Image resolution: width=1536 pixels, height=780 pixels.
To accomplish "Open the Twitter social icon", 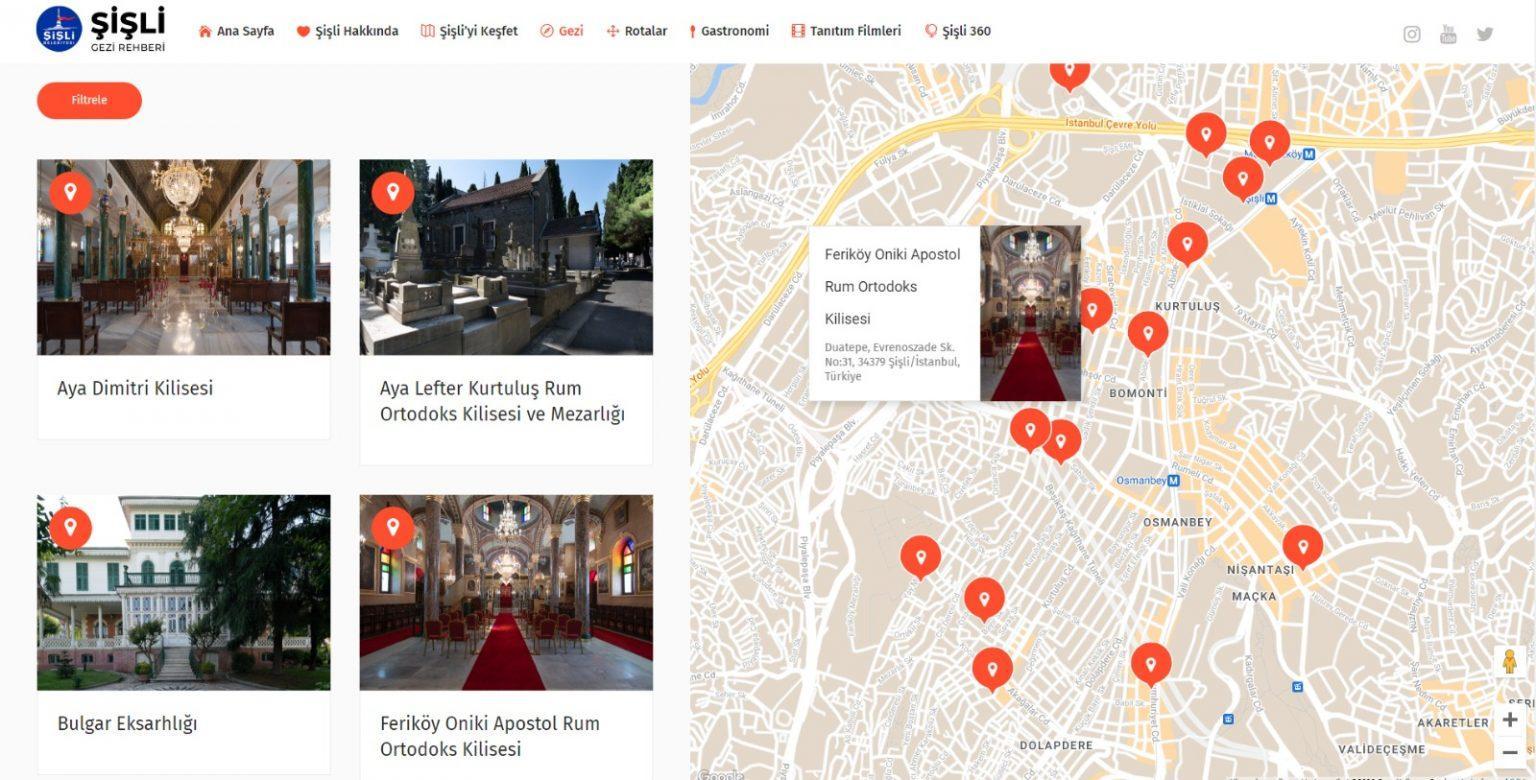I will pyautogui.click(x=1485, y=34).
